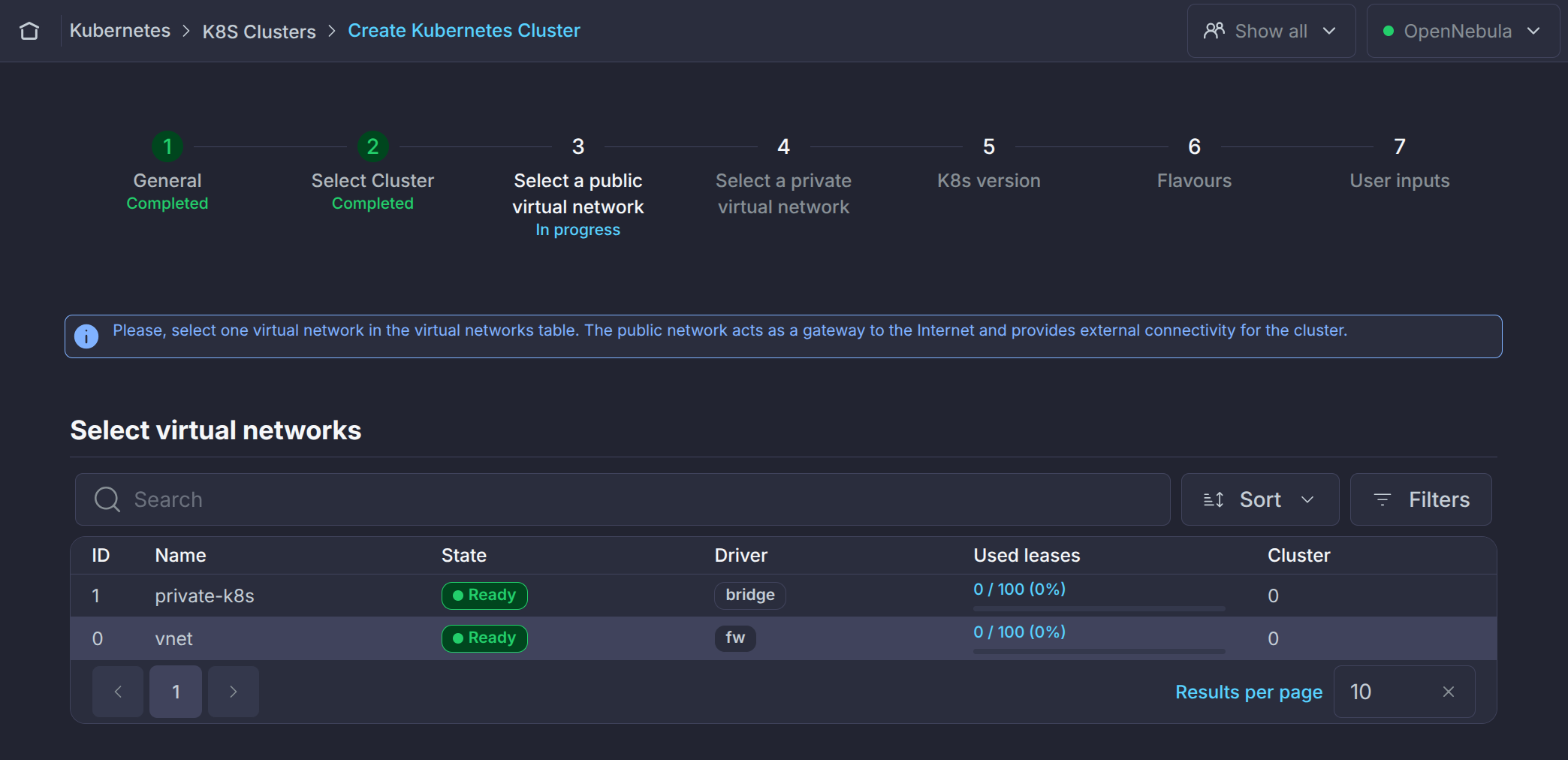Clear the results per page value
This screenshot has height=760, width=1568.
[x=1449, y=692]
